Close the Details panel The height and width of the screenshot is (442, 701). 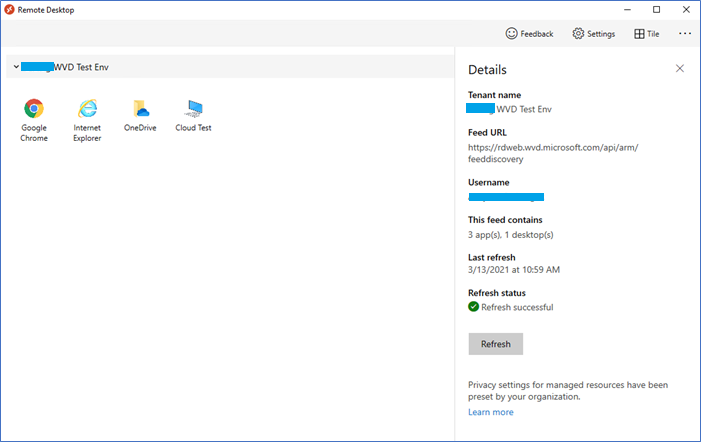click(680, 68)
